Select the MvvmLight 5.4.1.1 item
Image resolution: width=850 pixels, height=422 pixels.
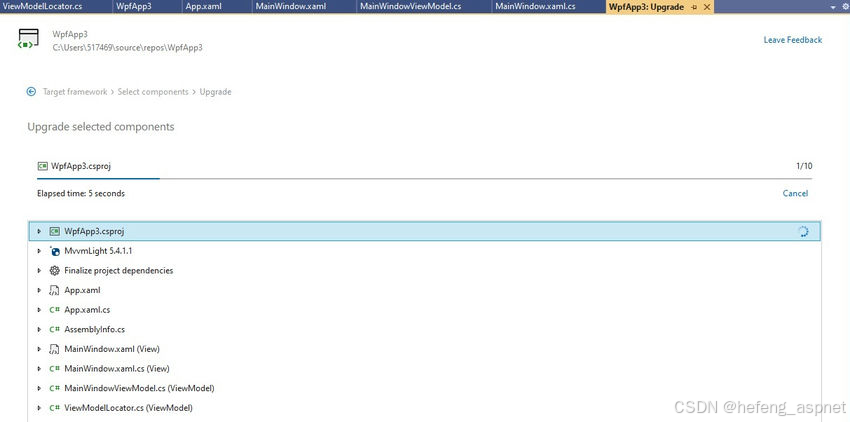tap(424, 251)
